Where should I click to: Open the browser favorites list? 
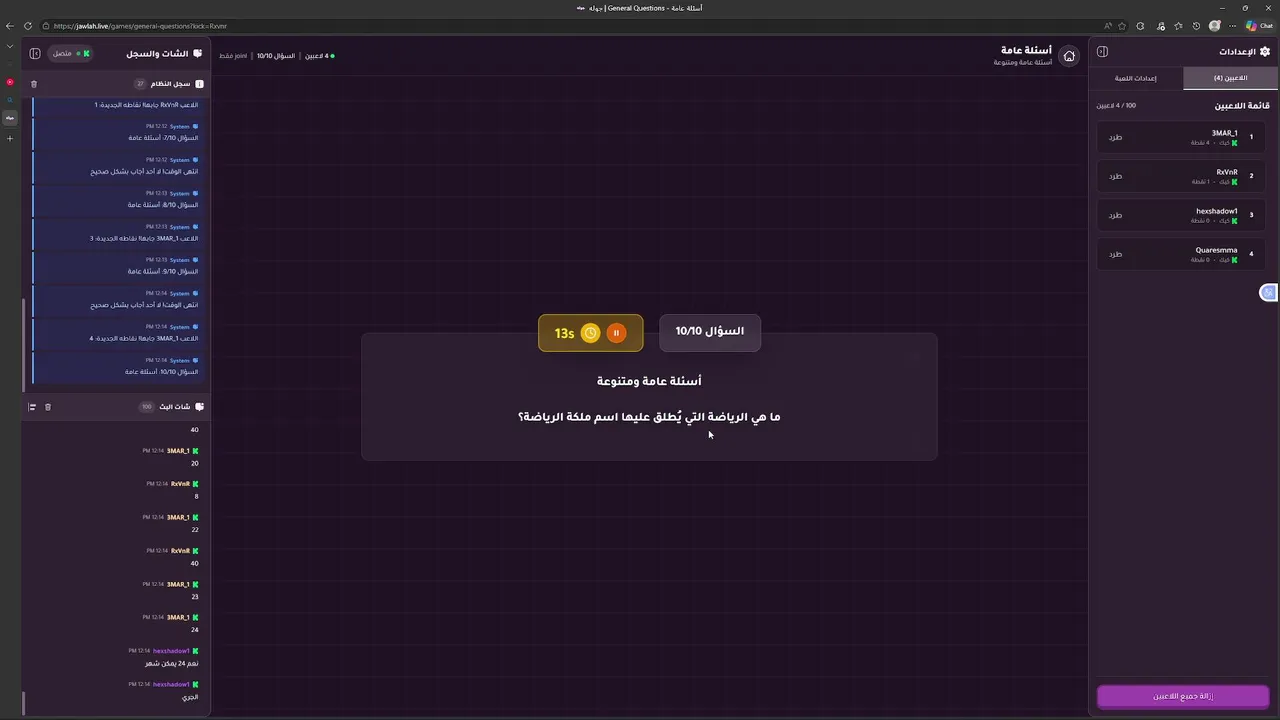click(x=1178, y=26)
